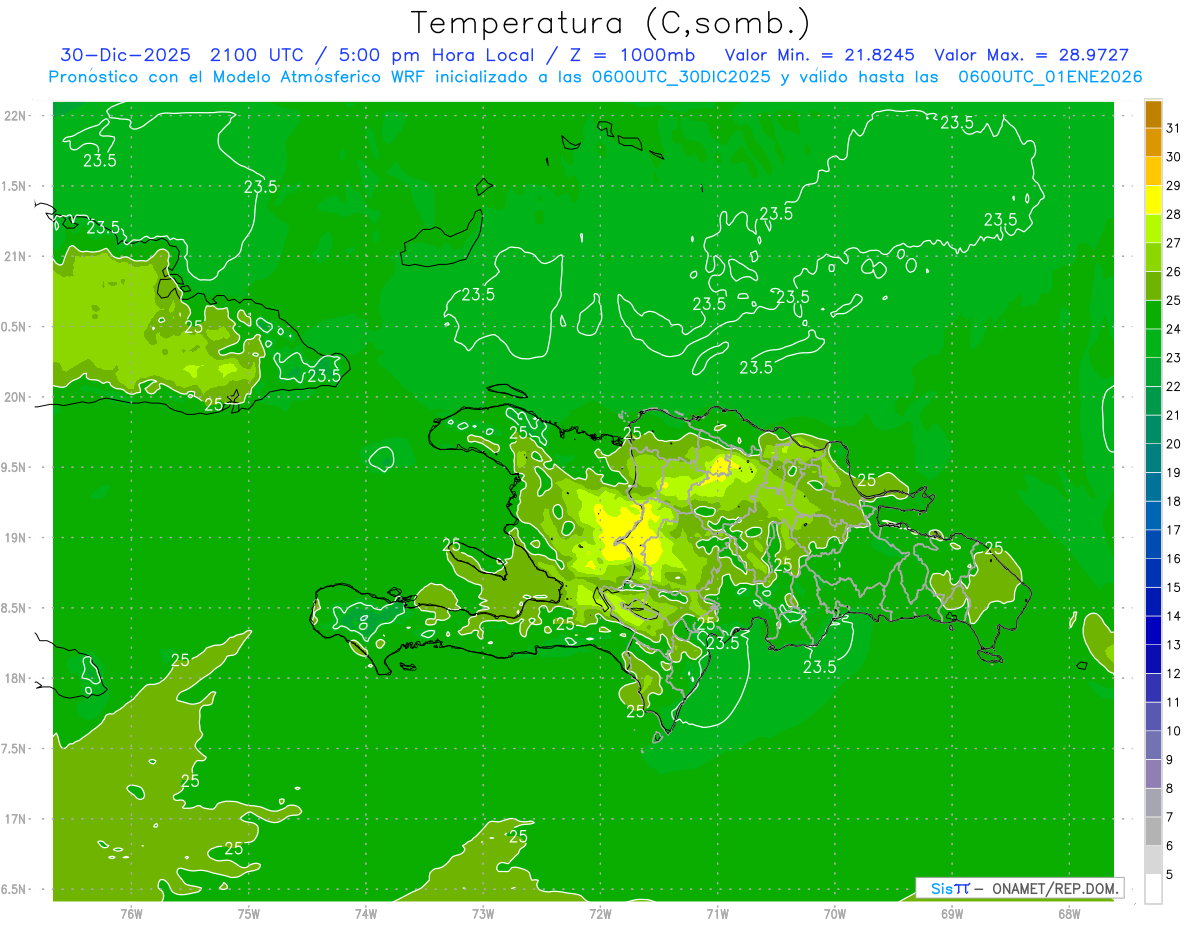Click the title "Temperatura (C,somb.)"
This screenshot has width=1200, height=927.
[x=611, y=23]
